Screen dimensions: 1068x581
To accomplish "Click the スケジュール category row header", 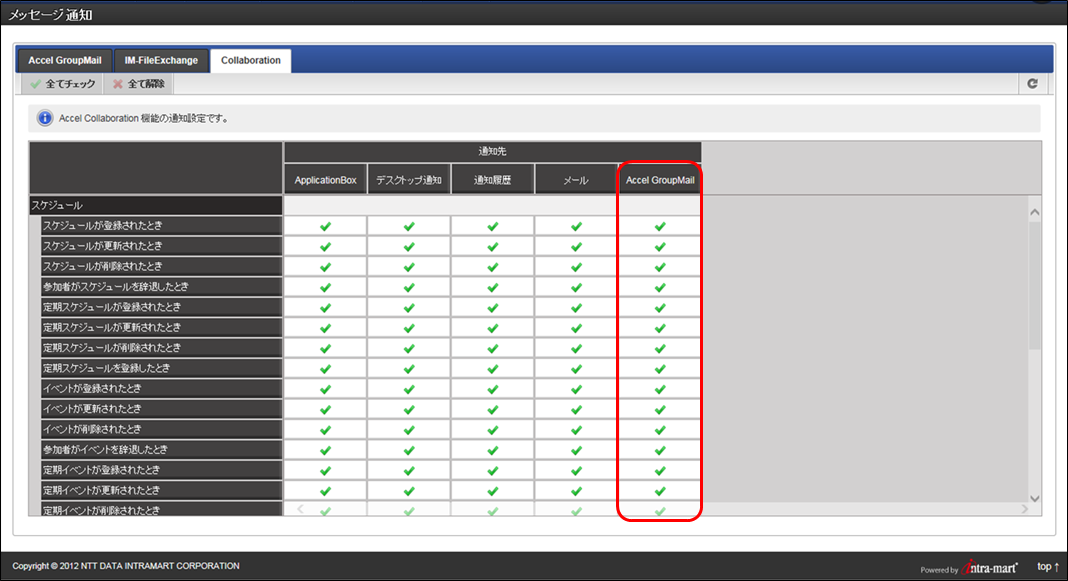I will click(155, 205).
